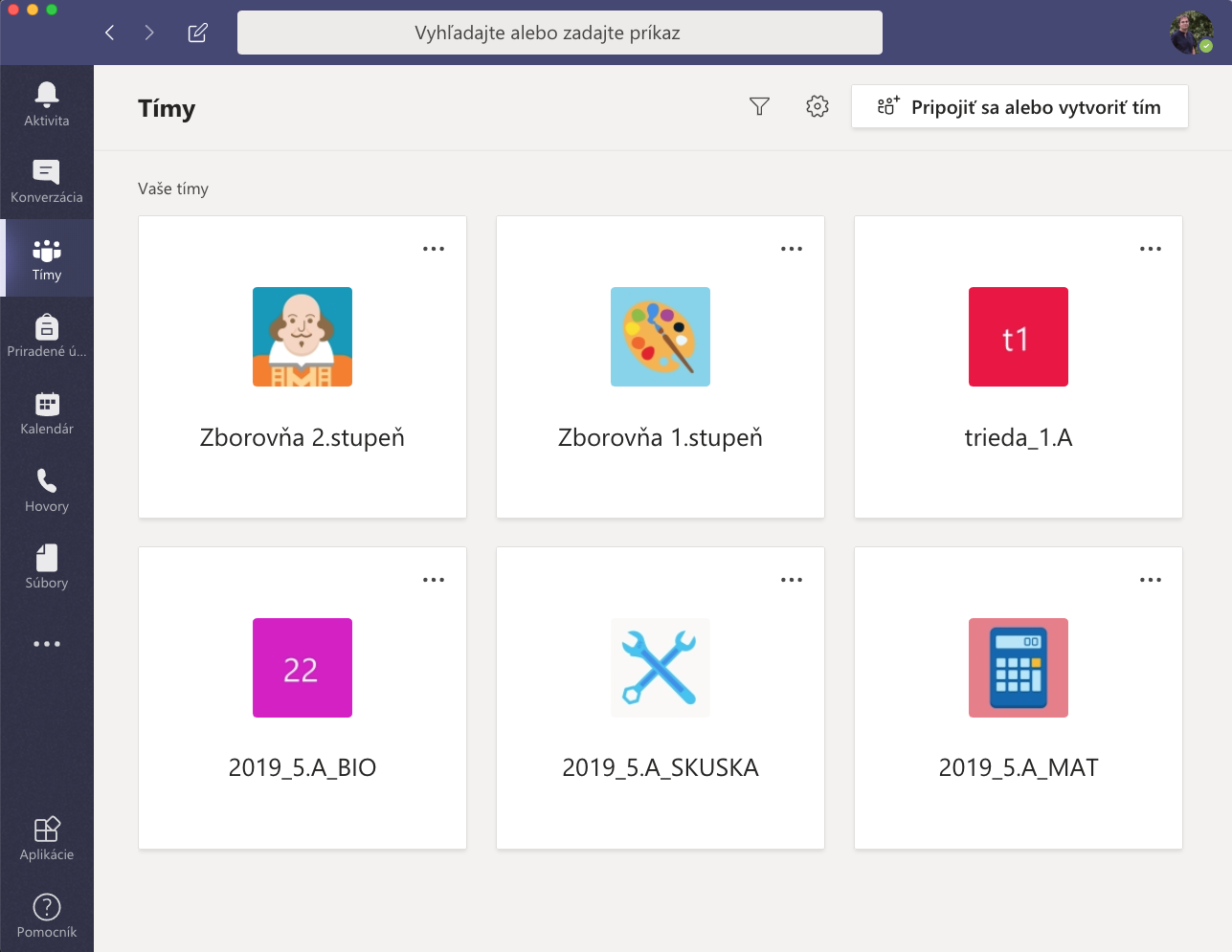Open Hovory calls section
The image size is (1232, 952).
click(46, 490)
